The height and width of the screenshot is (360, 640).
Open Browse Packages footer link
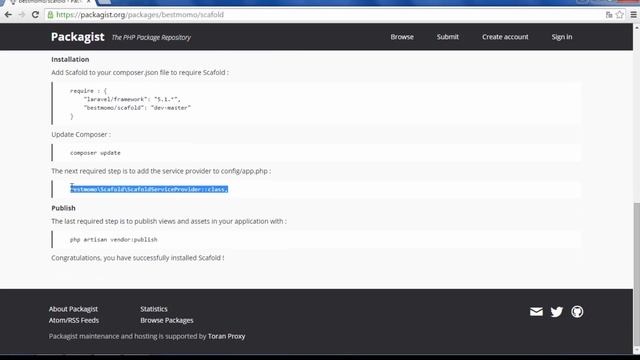pos(167,320)
